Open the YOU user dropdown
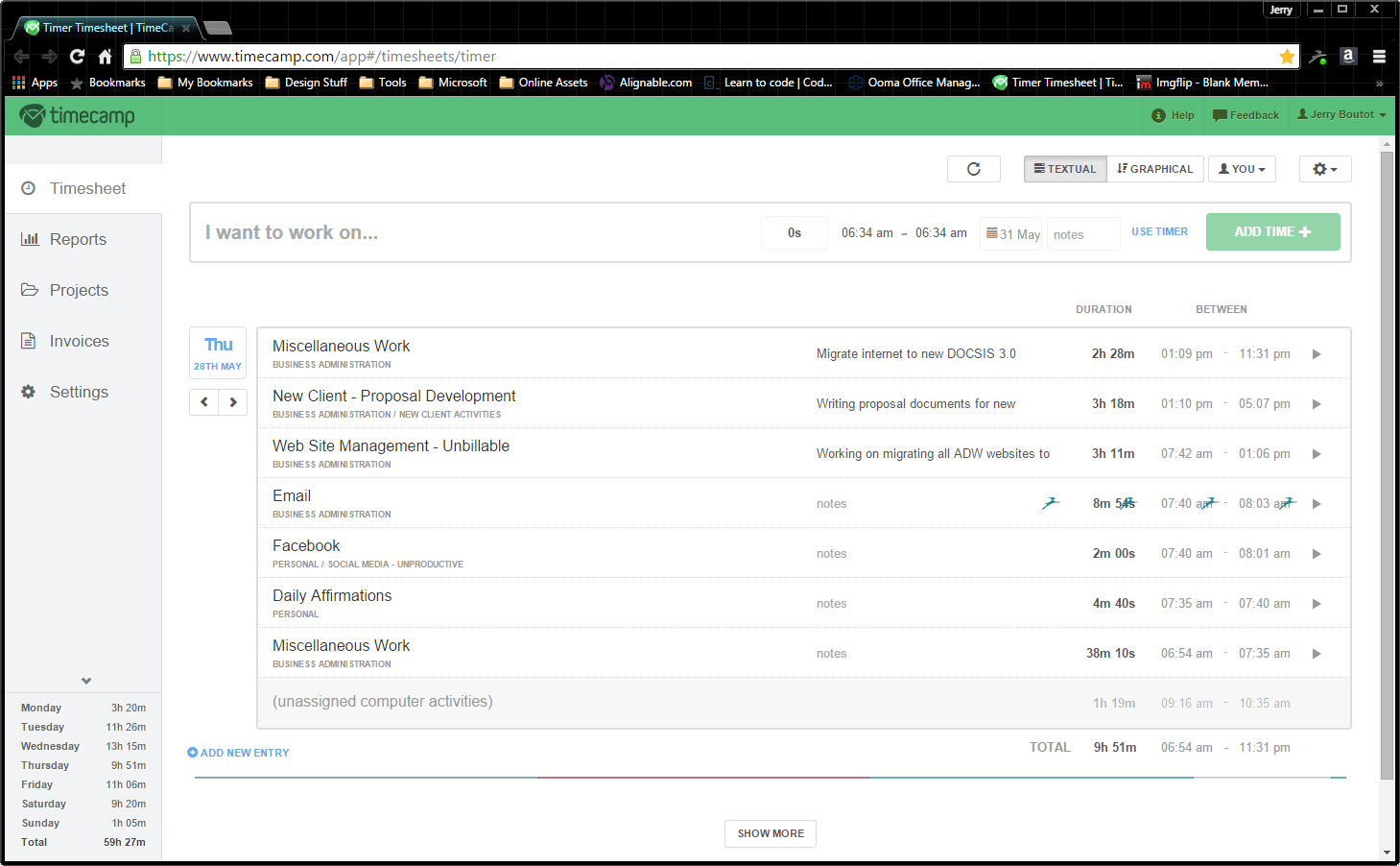 click(1242, 169)
